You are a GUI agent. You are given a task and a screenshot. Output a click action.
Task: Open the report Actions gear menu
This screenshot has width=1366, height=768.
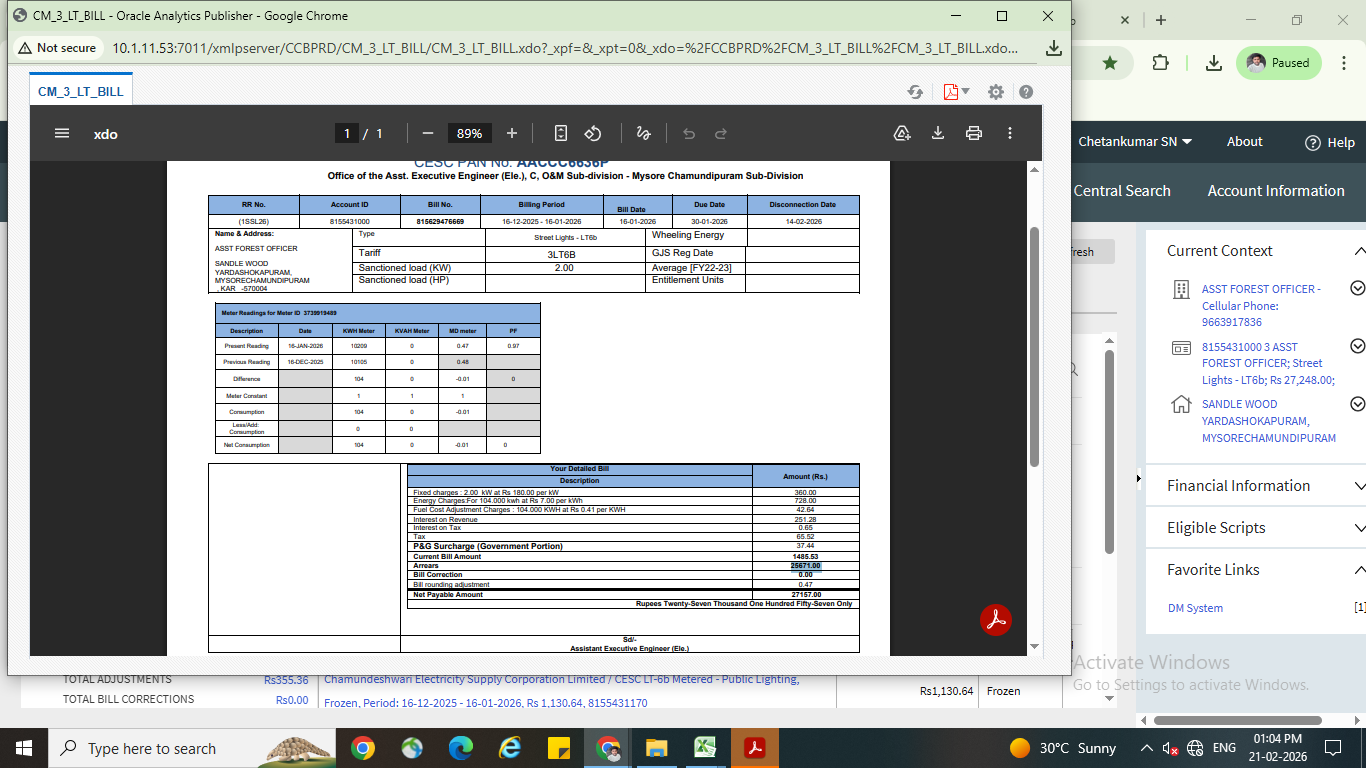coord(996,92)
